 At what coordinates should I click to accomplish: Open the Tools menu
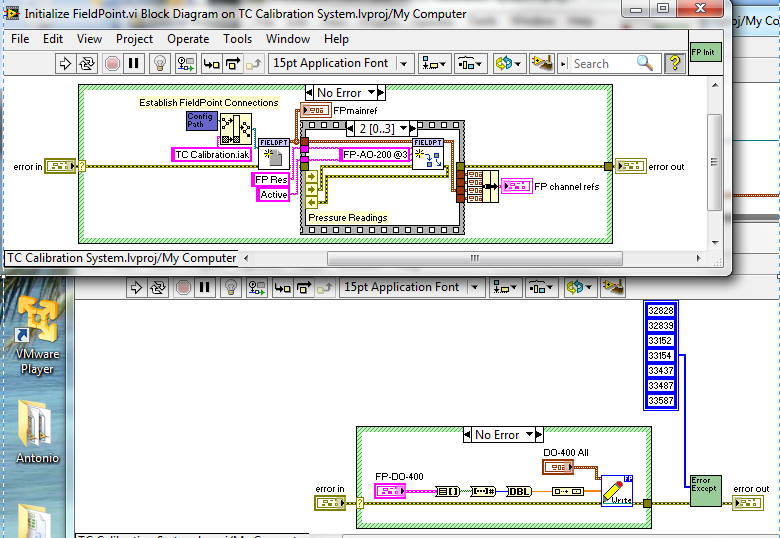pos(237,39)
